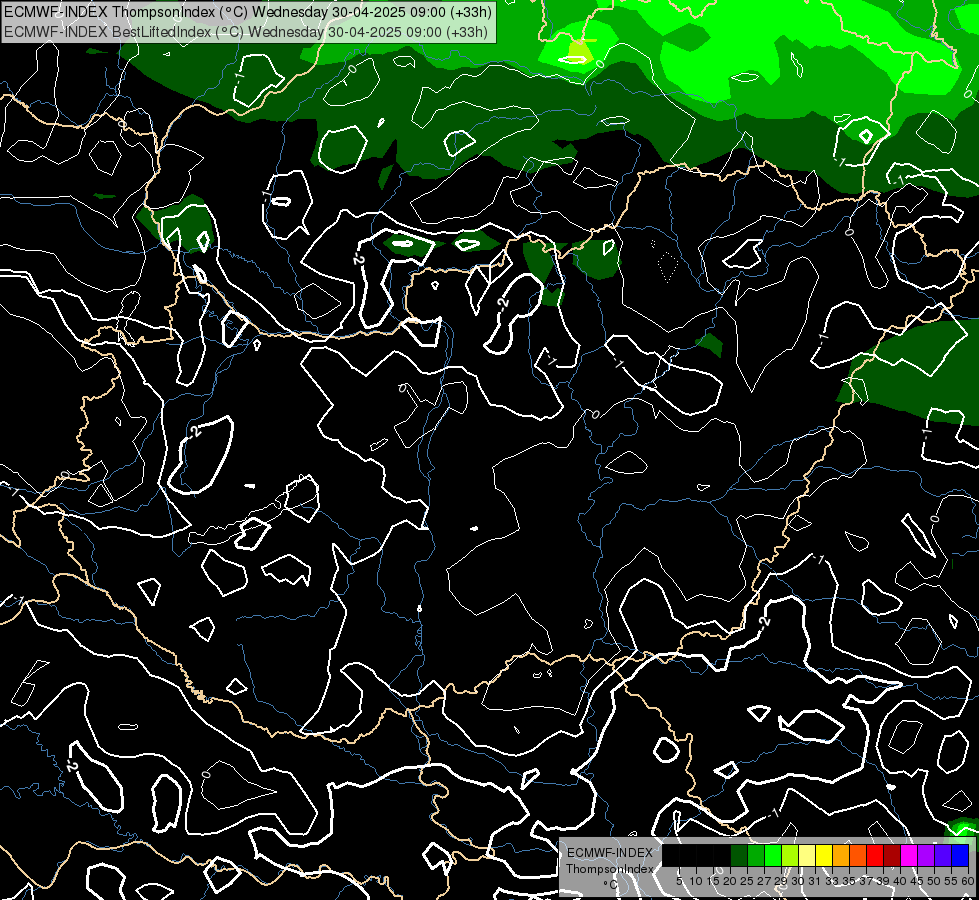Screen dimensions: 979x900
Task: Click legend tick value 31
Action: 815,881
